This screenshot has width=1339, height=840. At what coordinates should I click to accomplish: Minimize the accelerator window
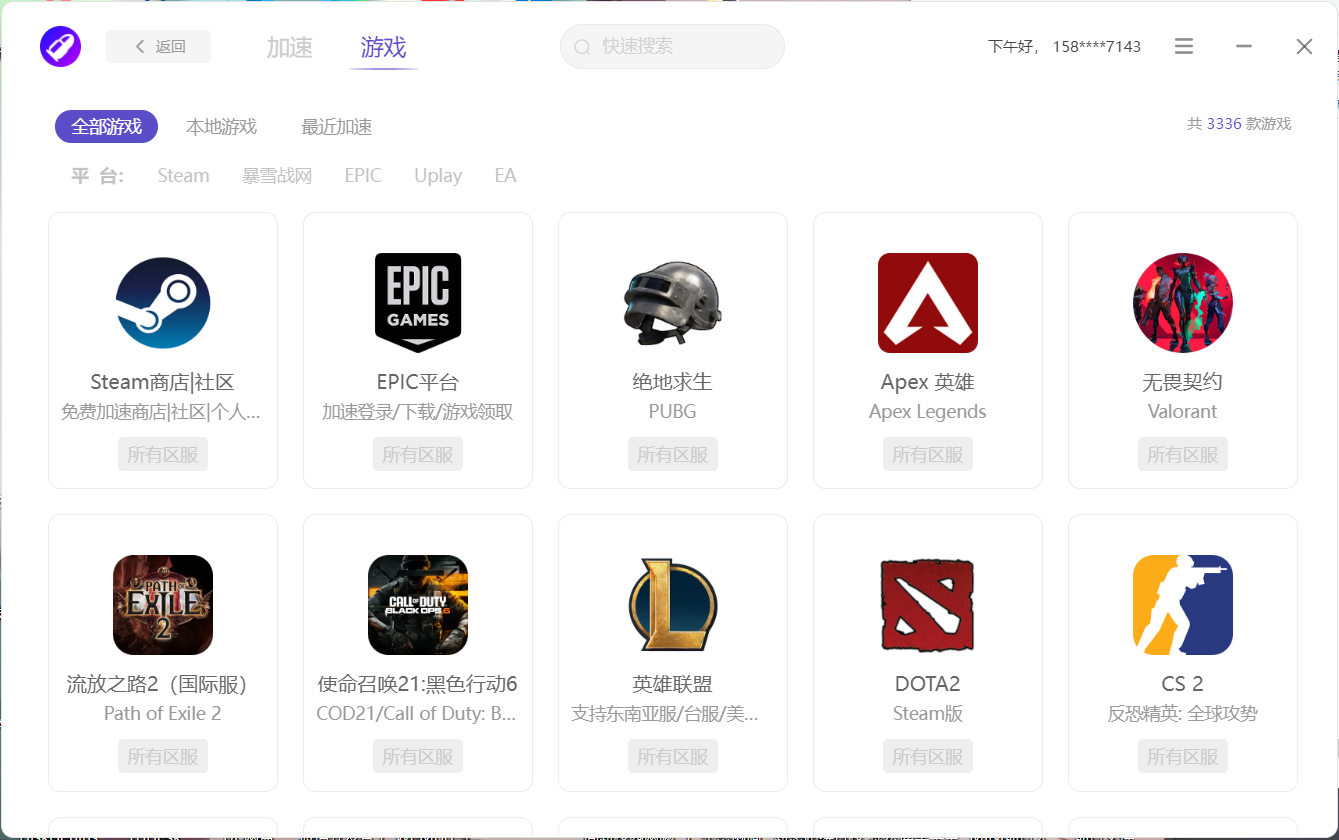pos(1244,47)
